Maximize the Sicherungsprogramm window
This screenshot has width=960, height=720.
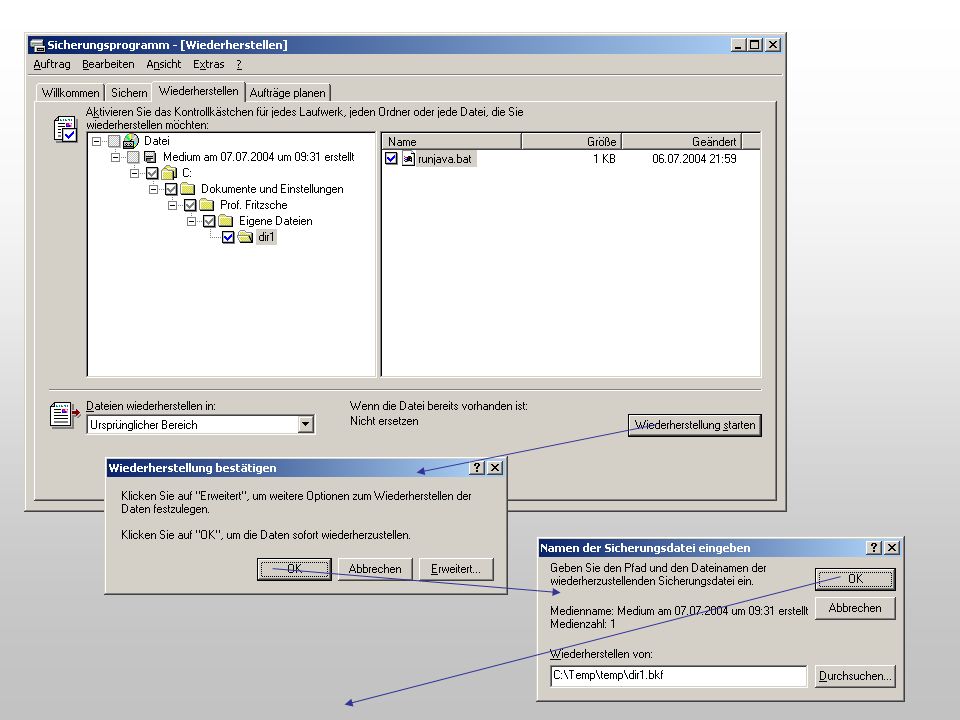(755, 45)
